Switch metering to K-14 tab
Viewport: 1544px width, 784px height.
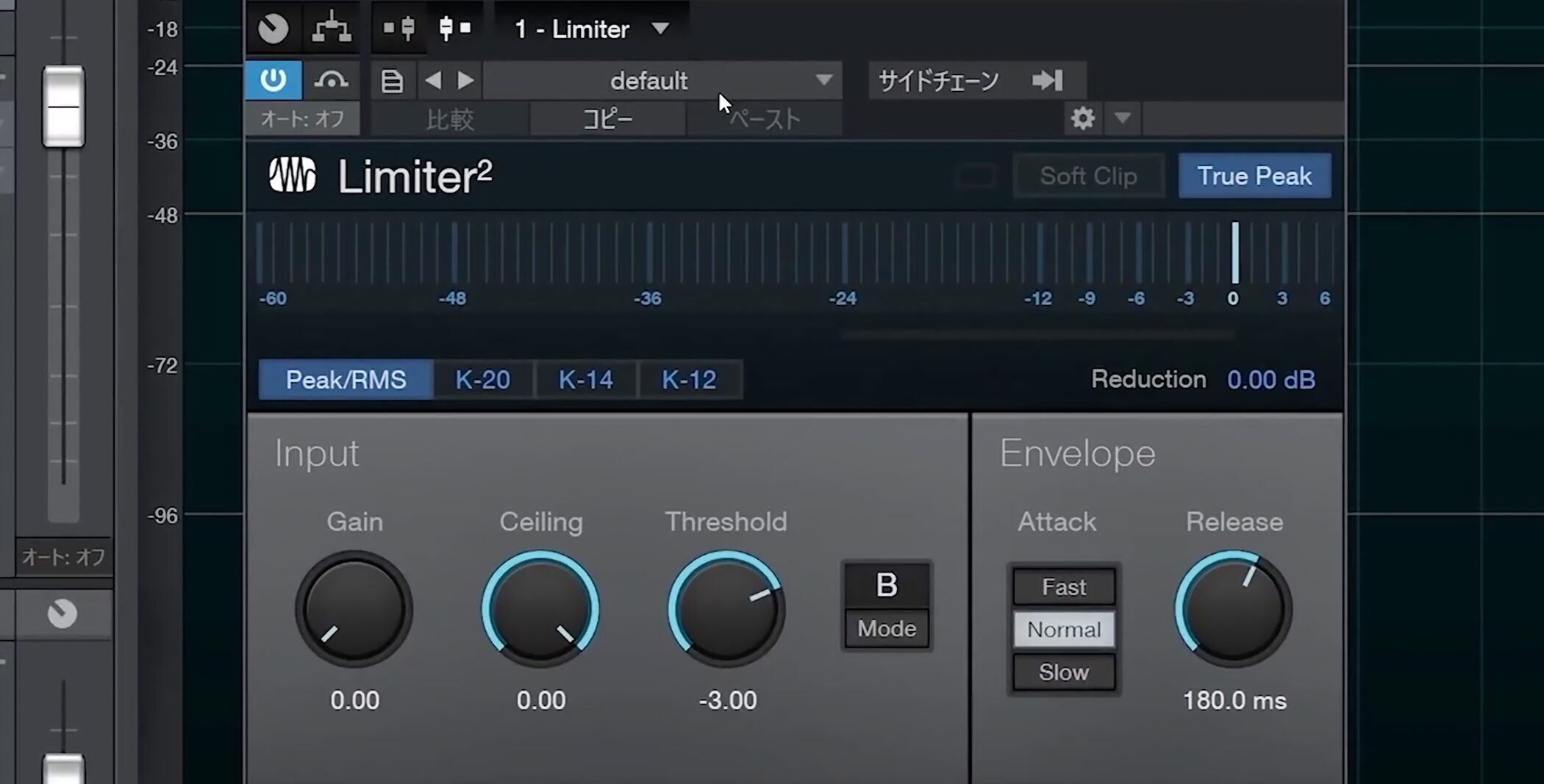coord(585,380)
